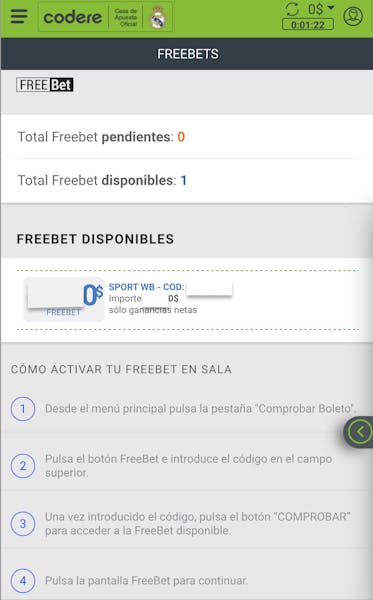Refresh the balance with circular arrows
The width and height of the screenshot is (373, 600).
coord(292,9)
